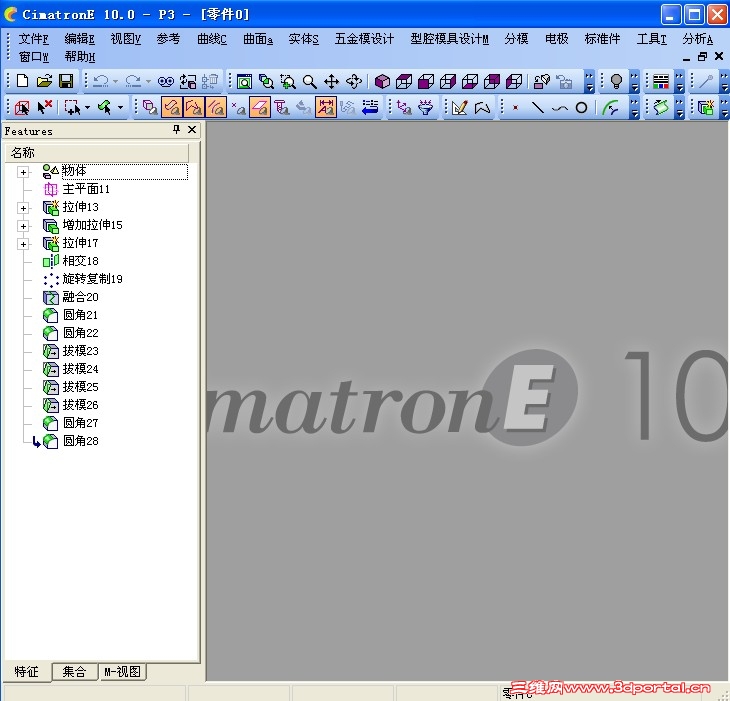This screenshot has height=701, width=730.
Task: Click the 名称 column header
Action: pyautogui.click(x=97, y=153)
